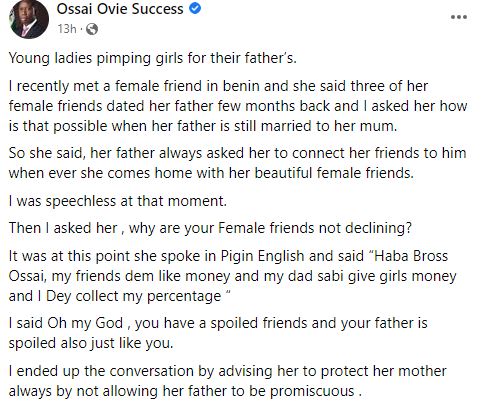The height and width of the screenshot is (403, 482).
Task: Open the 13h post timestamp
Action: pos(66,29)
